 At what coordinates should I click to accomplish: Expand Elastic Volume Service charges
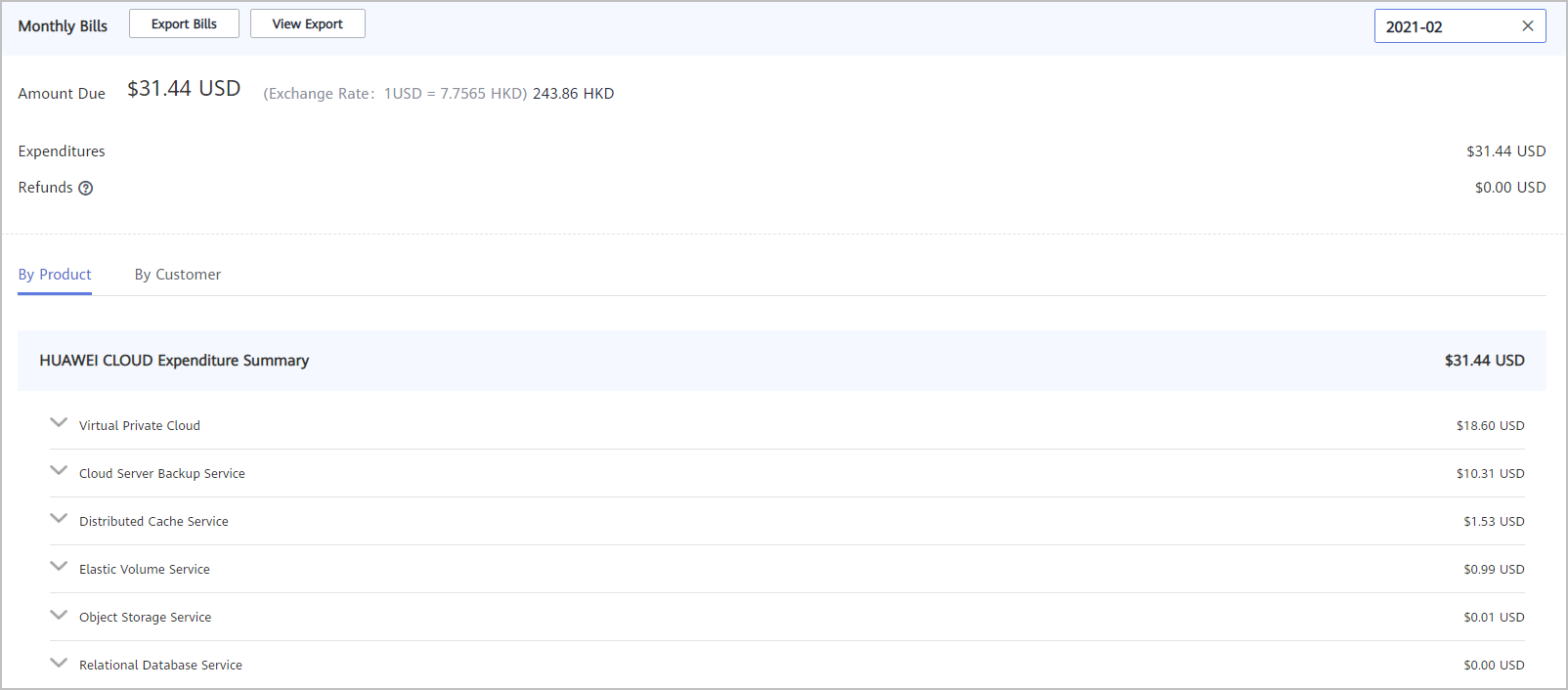[x=59, y=567]
